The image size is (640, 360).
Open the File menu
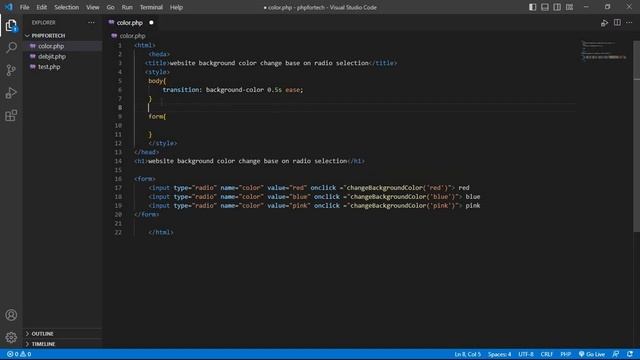[24, 7]
